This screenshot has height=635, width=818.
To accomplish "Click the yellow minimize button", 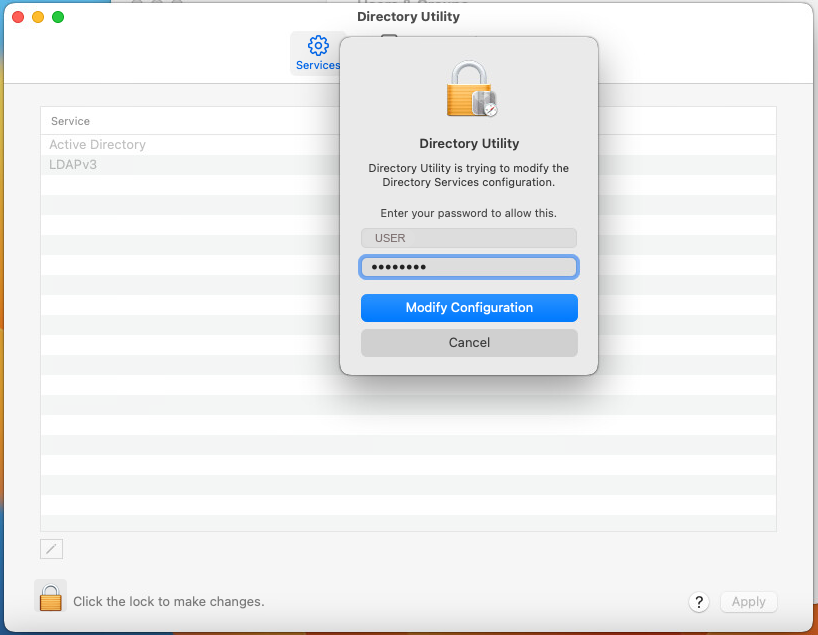I will 39,17.
